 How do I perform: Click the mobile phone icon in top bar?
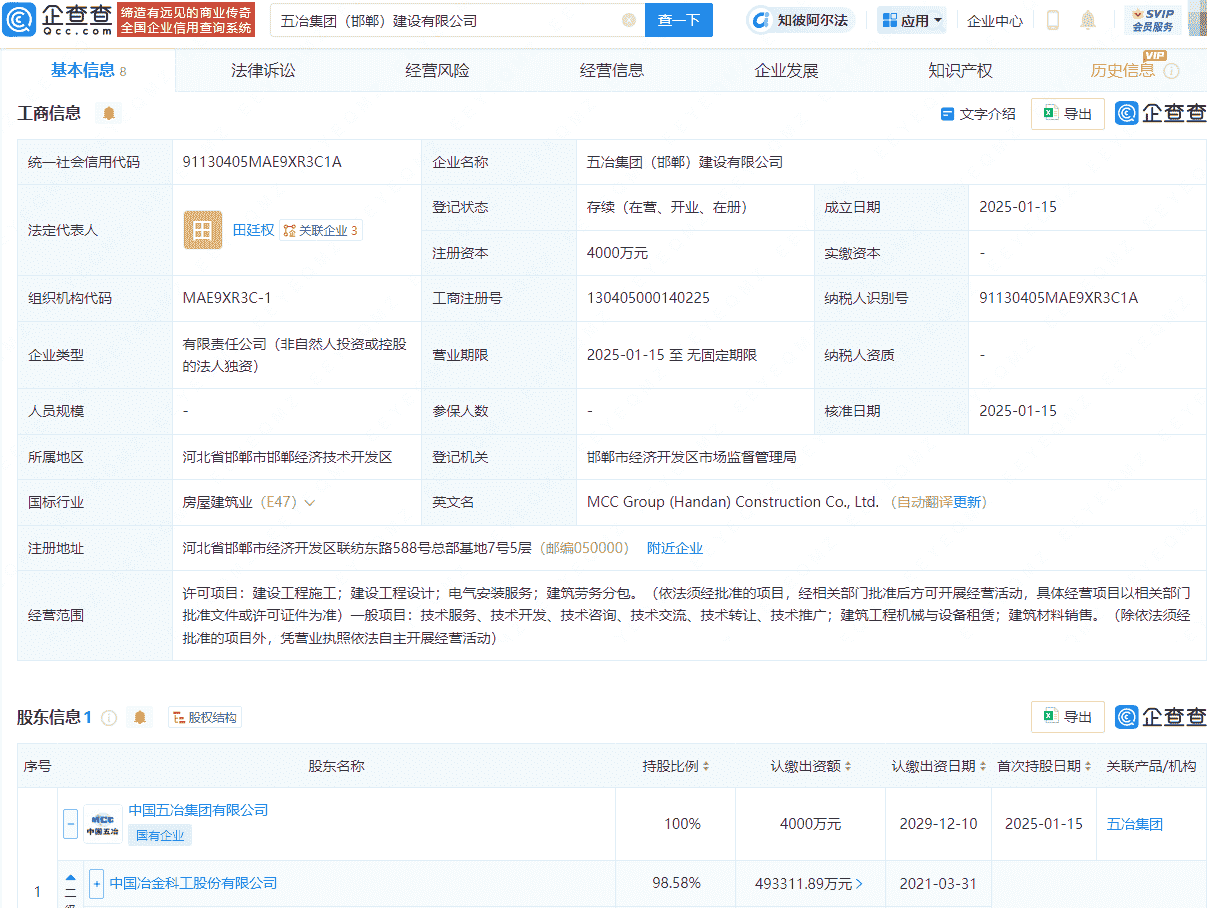(1052, 19)
